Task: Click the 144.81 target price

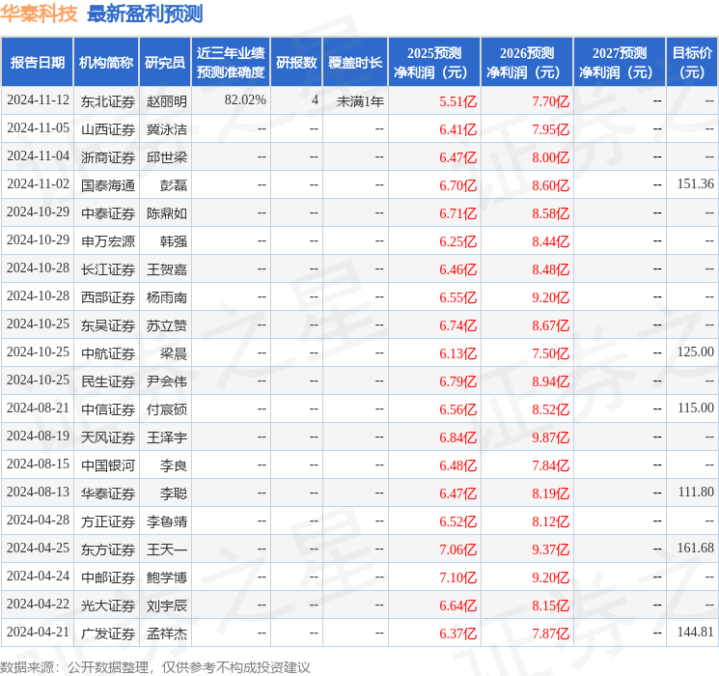Action: click(696, 632)
